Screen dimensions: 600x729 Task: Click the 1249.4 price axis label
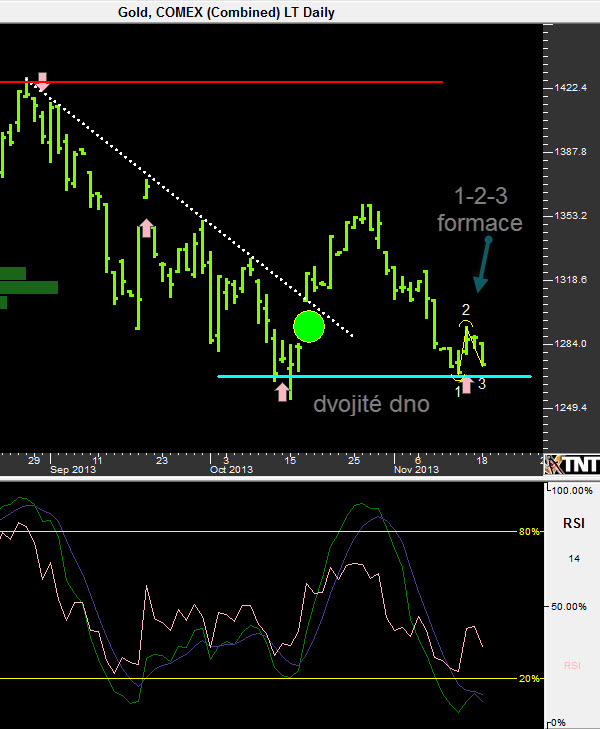[x=570, y=408]
